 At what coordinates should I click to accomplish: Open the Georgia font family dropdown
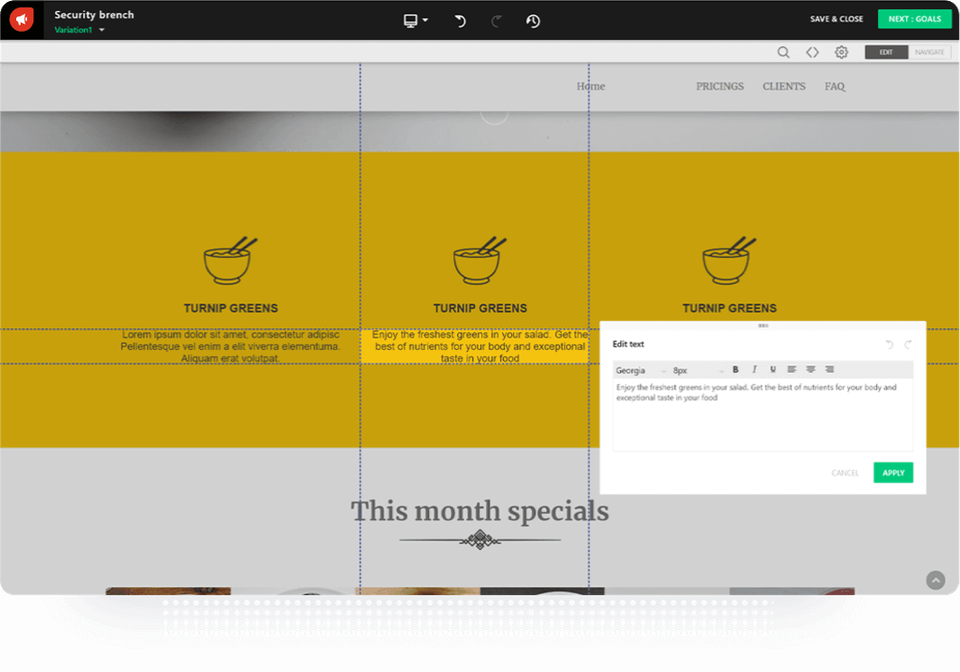pos(640,371)
